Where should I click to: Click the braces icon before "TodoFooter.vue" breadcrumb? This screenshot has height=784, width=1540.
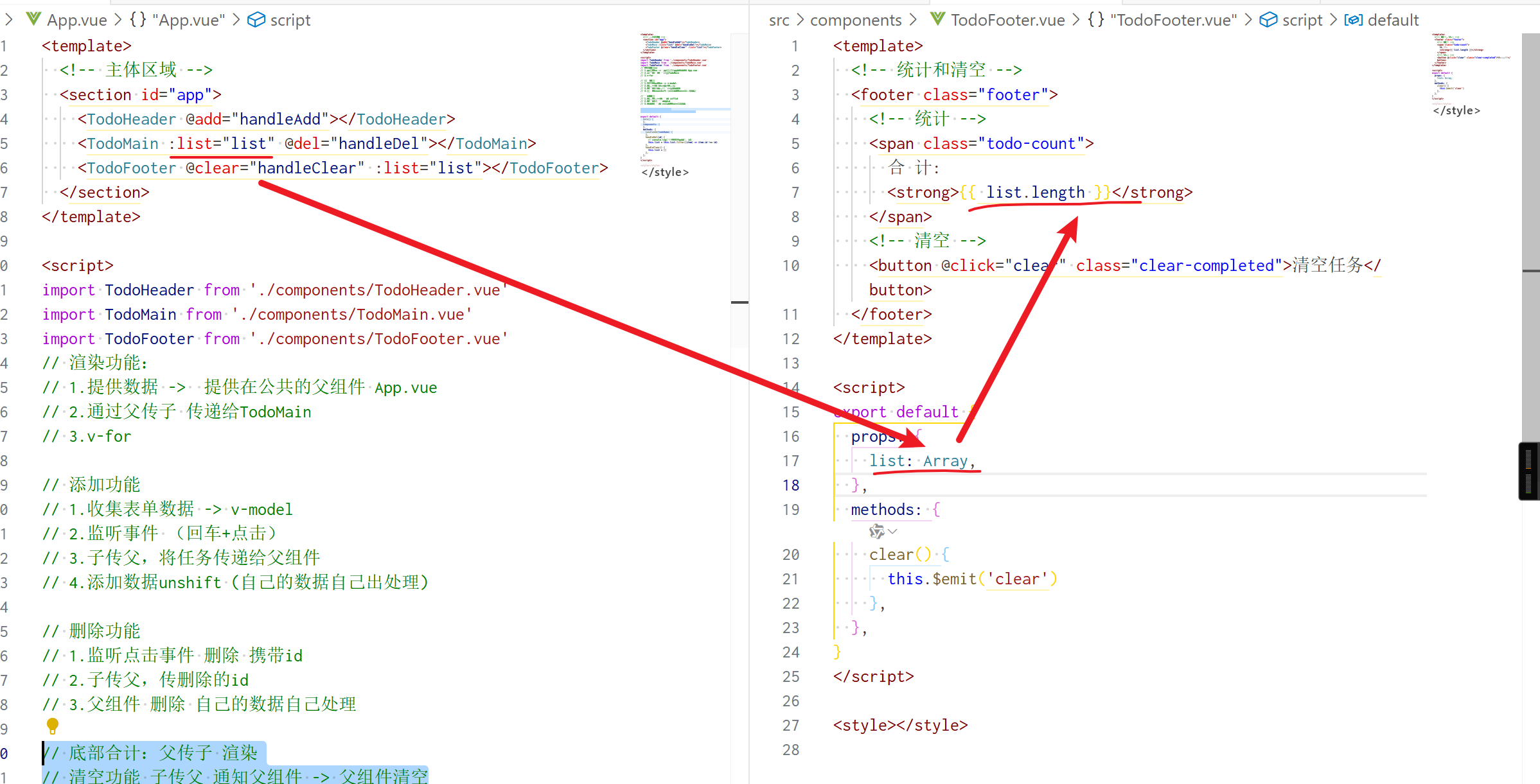(x=1096, y=19)
